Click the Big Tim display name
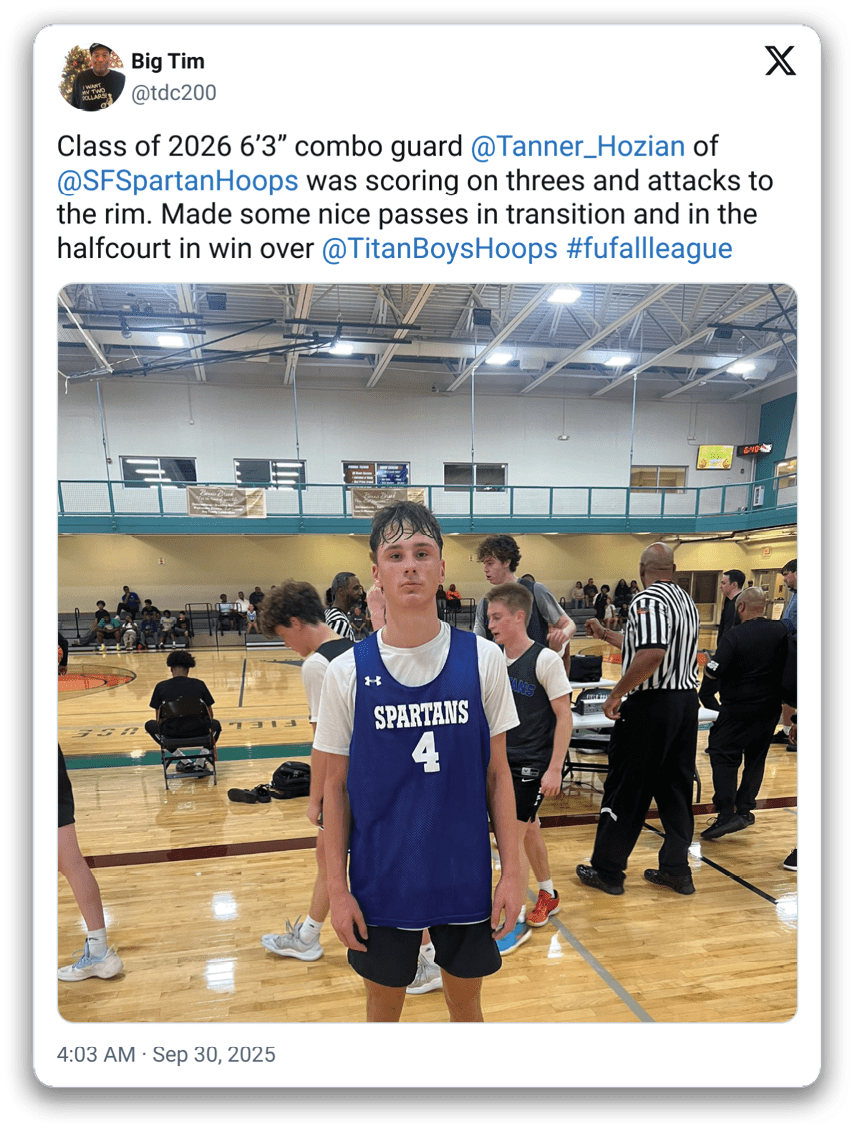 click(x=168, y=61)
